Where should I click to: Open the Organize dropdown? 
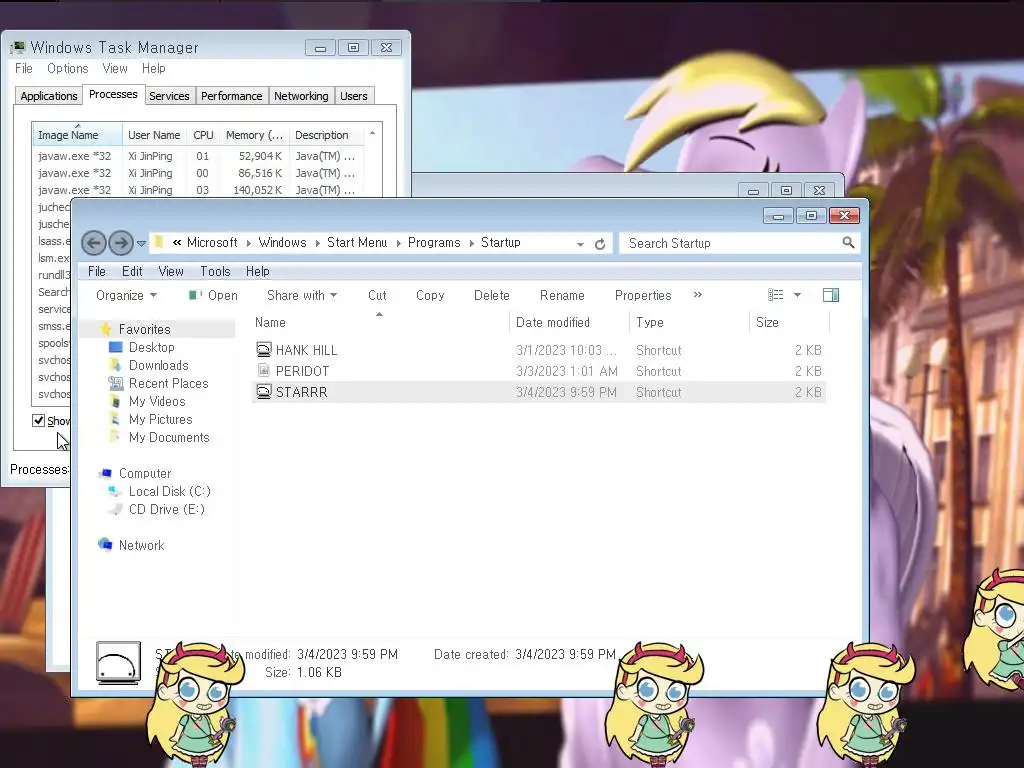click(126, 295)
